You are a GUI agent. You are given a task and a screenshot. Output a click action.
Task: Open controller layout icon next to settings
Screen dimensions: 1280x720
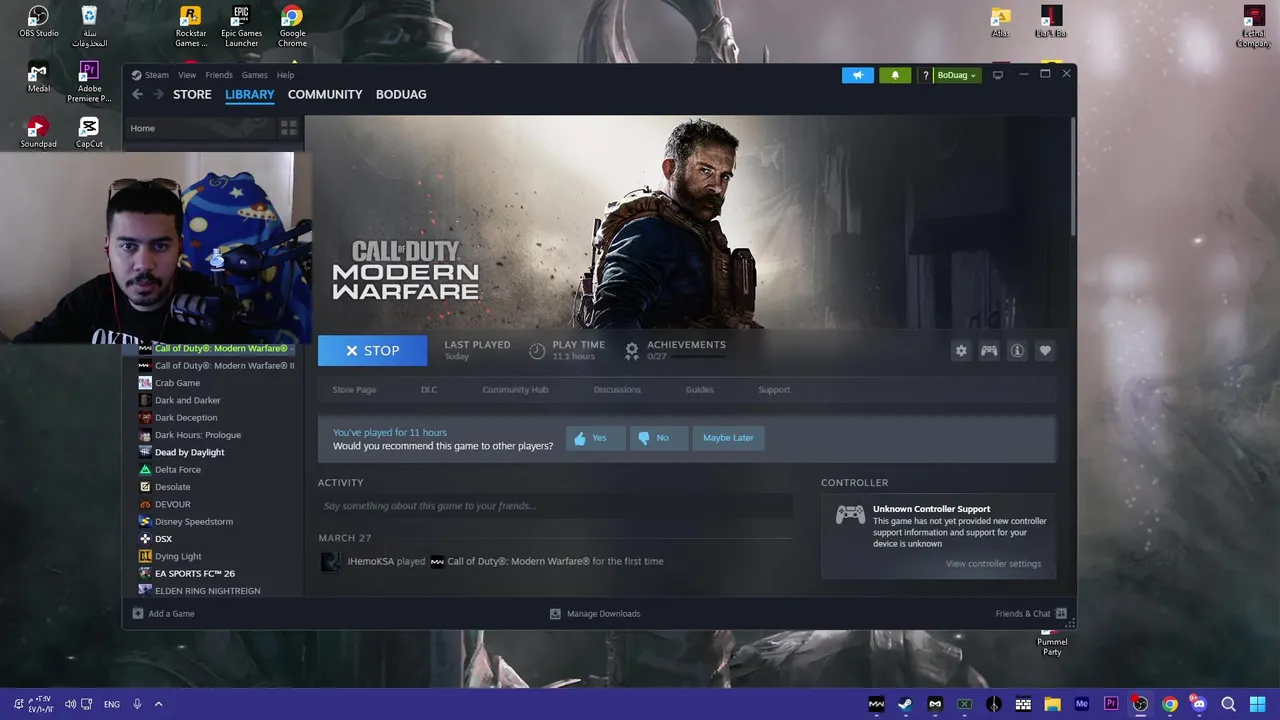pos(989,351)
